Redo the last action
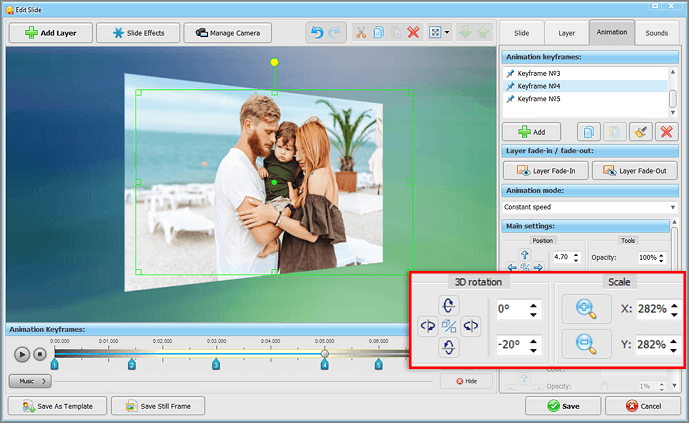This screenshot has height=423, width=689. pos(334,33)
